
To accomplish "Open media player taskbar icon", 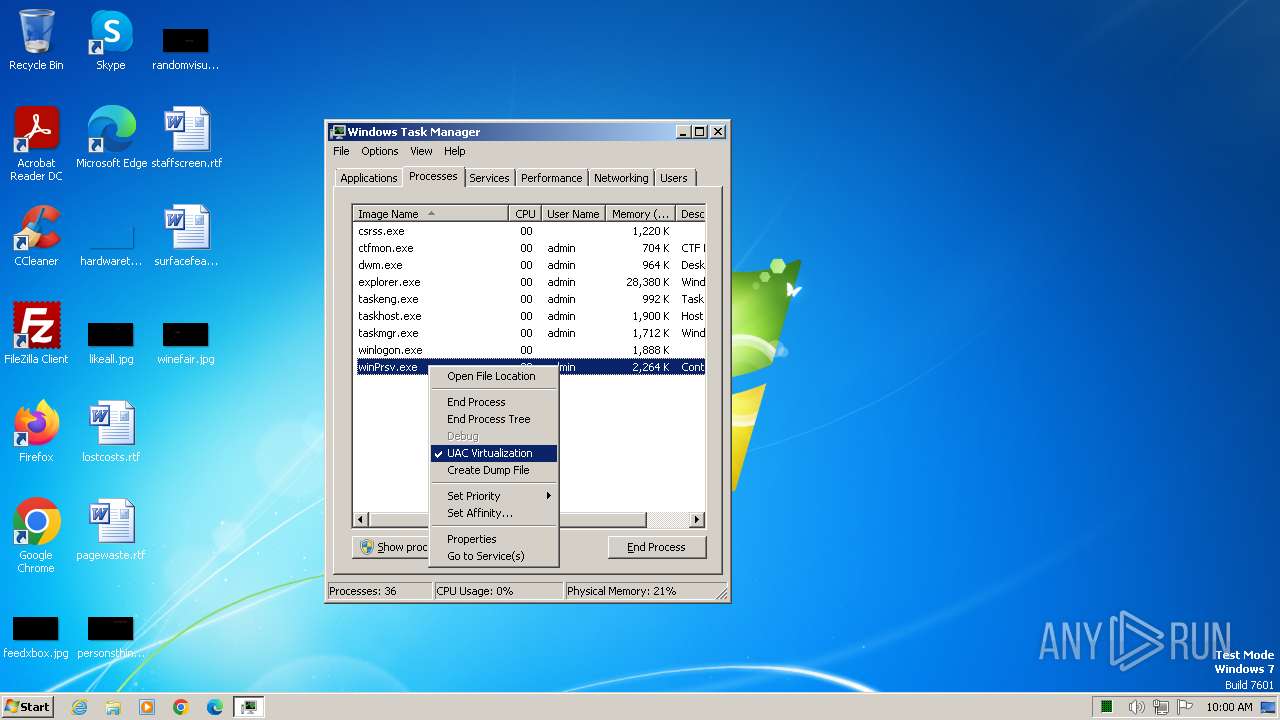I will 147,707.
